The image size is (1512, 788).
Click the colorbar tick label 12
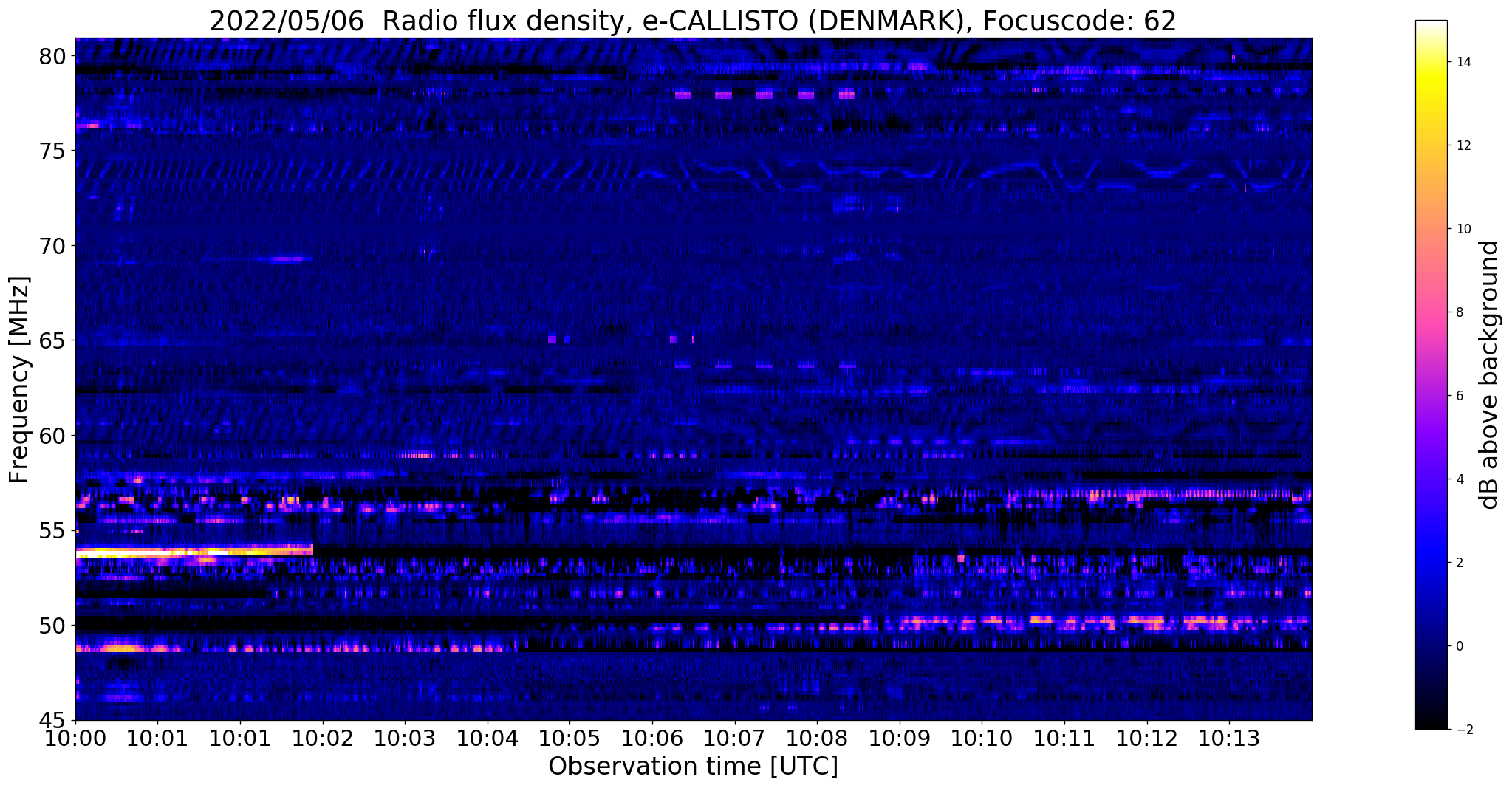point(1463,145)
